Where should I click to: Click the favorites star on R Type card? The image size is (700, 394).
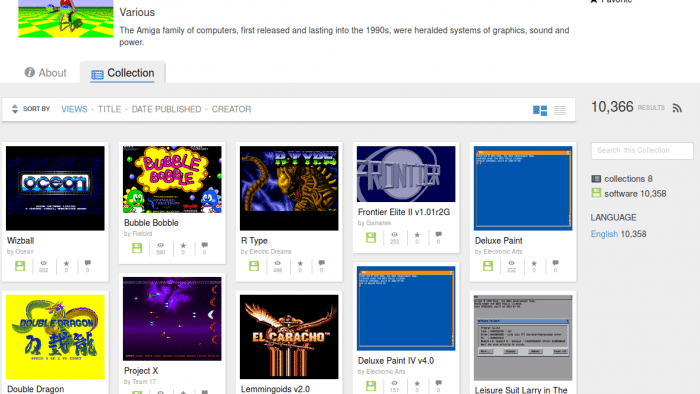[300, 263]
